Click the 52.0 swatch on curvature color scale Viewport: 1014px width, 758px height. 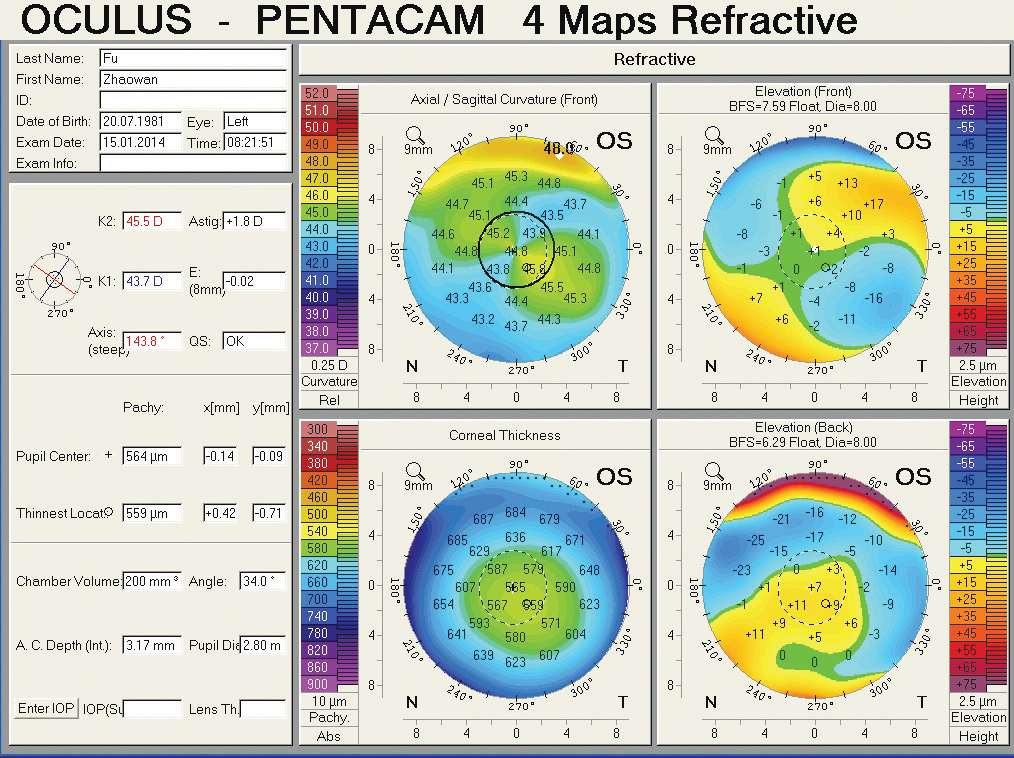(x=316, y=94)
